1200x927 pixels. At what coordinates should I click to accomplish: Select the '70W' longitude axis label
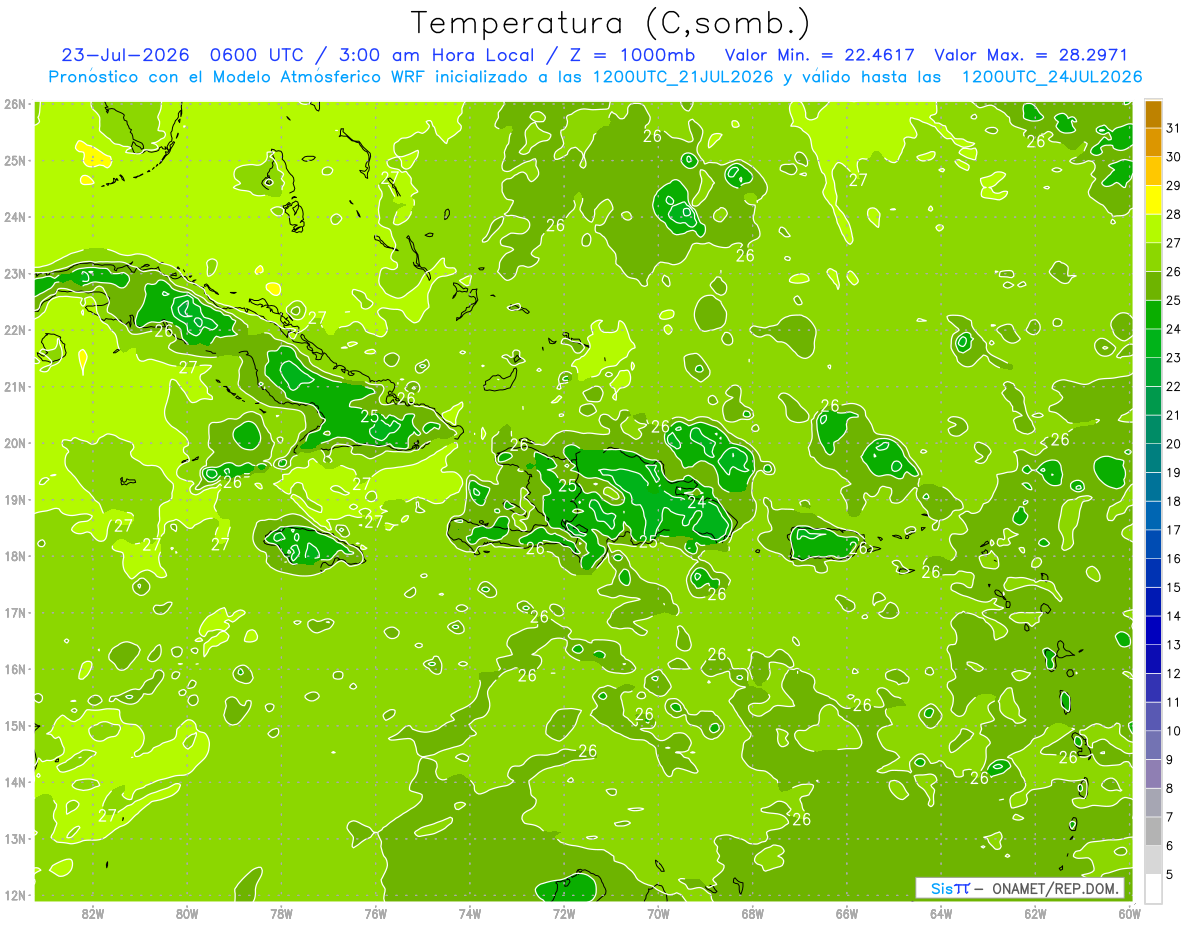tap(658, 914)
